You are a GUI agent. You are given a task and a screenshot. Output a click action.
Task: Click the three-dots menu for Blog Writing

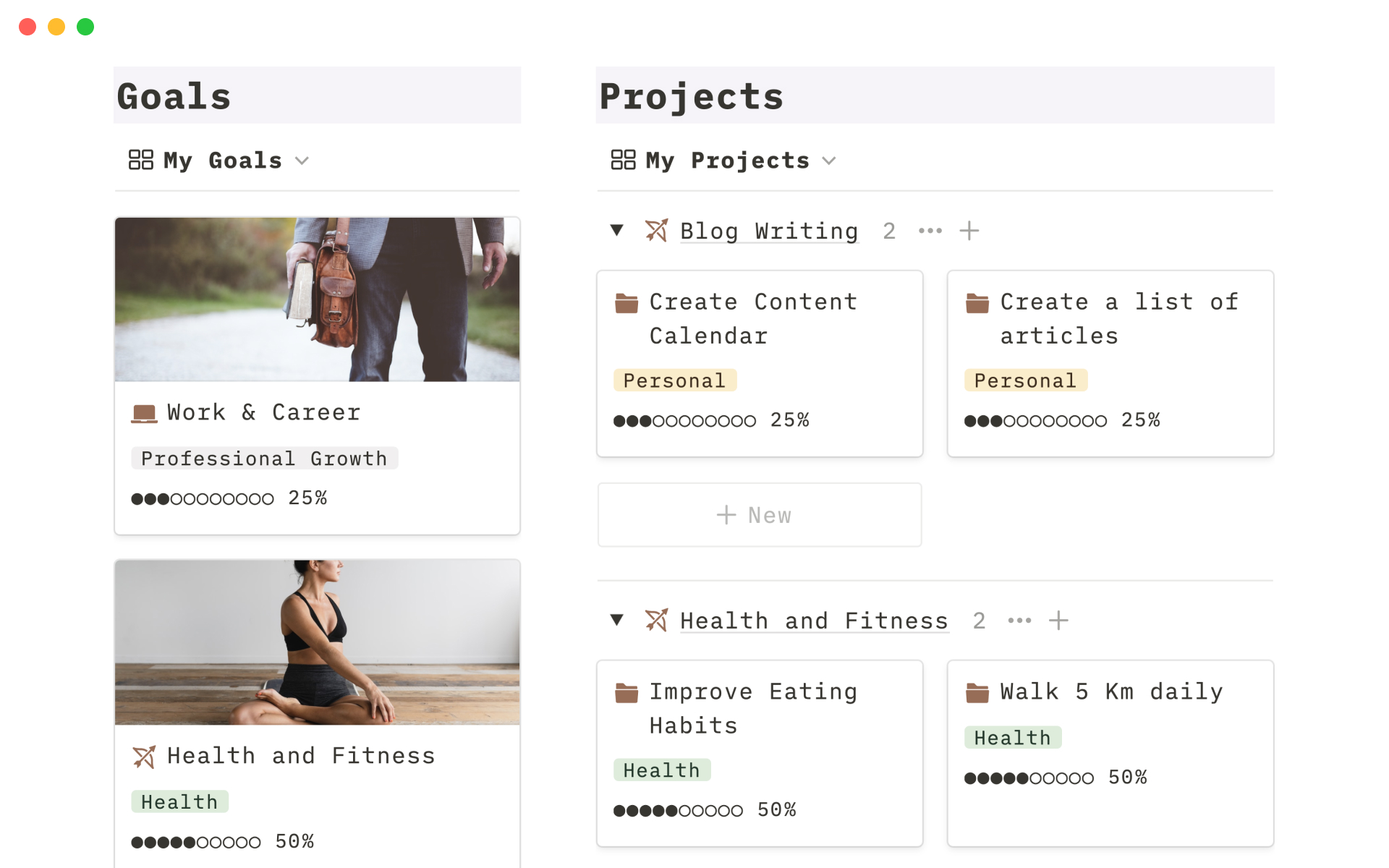pyautogui.click(x=930, y=231)
